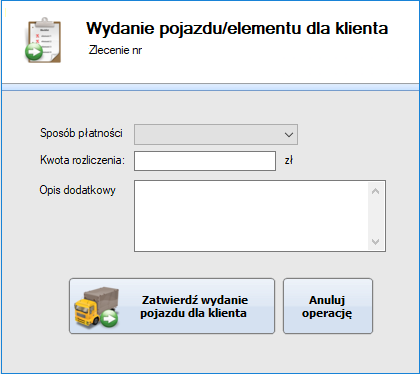Click the zł currency label

tap(289, 160)
